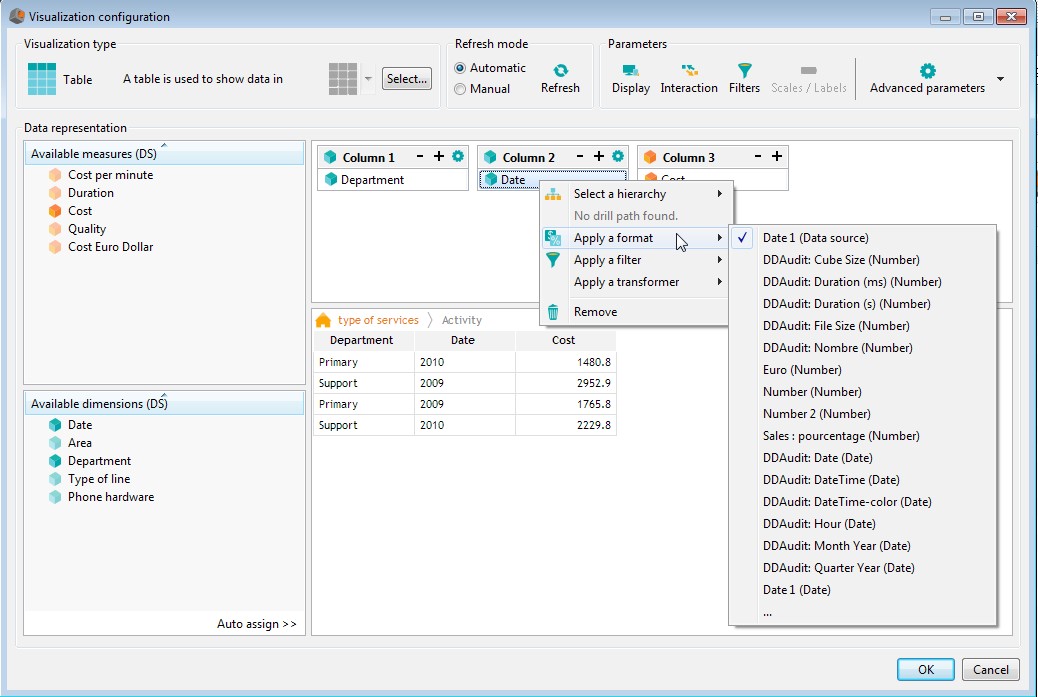Select the Phone hardware dimension
Screen dimensions: 1038x697
pos(111,496)
